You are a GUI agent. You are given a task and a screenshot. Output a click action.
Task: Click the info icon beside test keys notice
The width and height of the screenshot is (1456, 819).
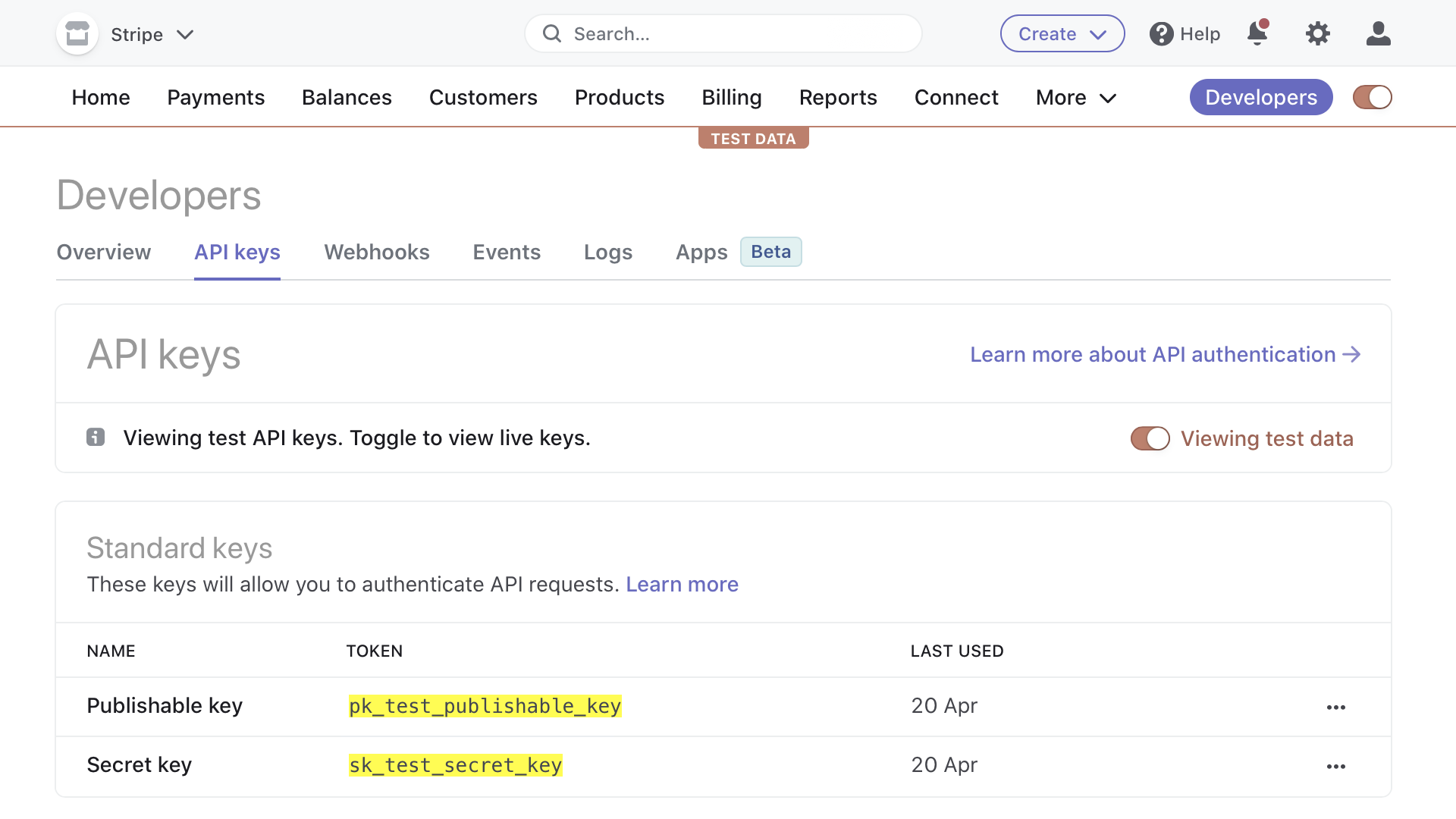coord(96,438)
